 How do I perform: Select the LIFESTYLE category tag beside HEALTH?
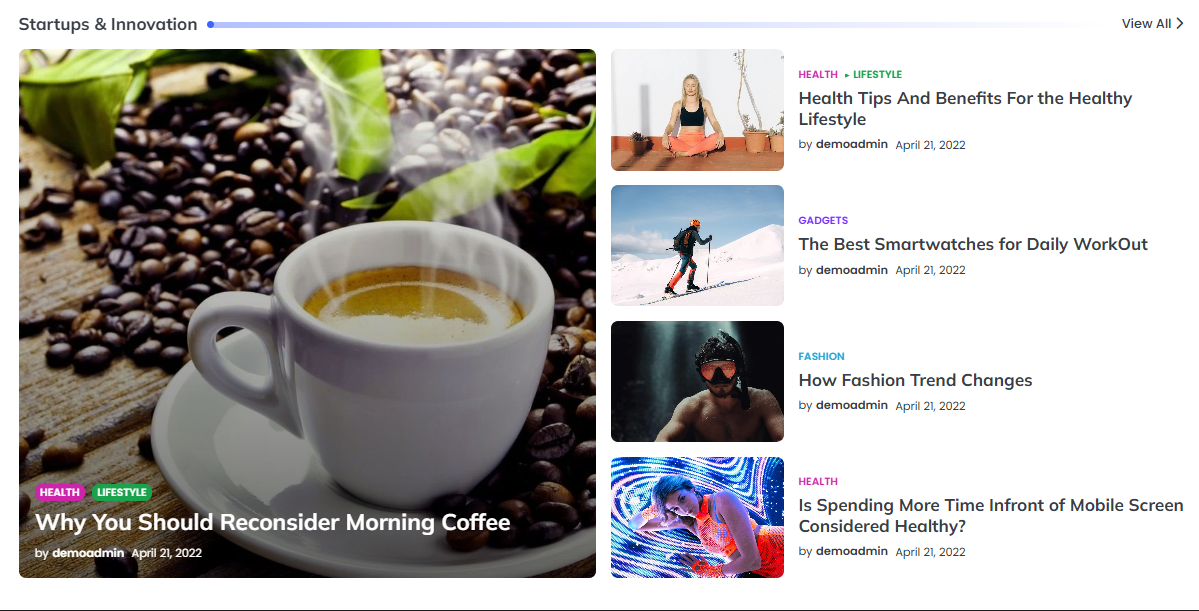point(877,74)
